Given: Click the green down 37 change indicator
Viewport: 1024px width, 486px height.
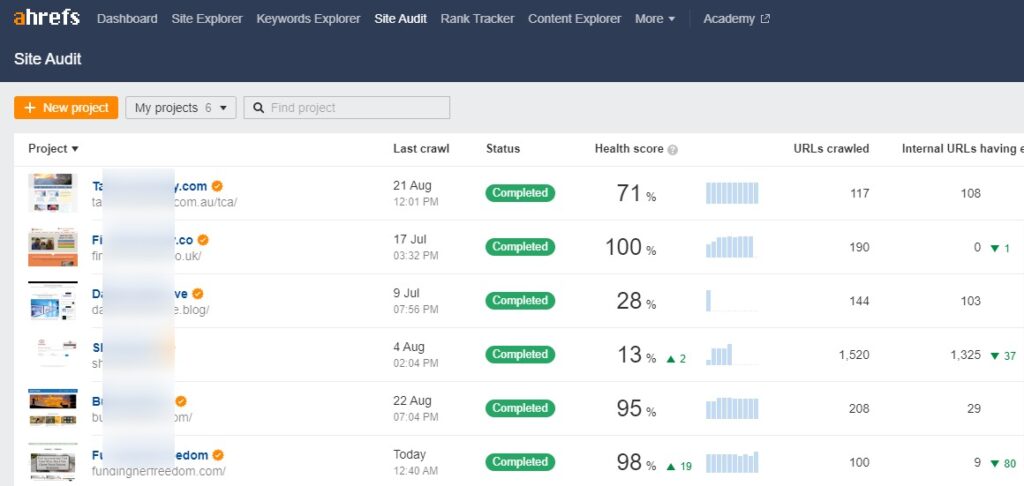Looking at the screenshot, I should tap(1003, 356).
